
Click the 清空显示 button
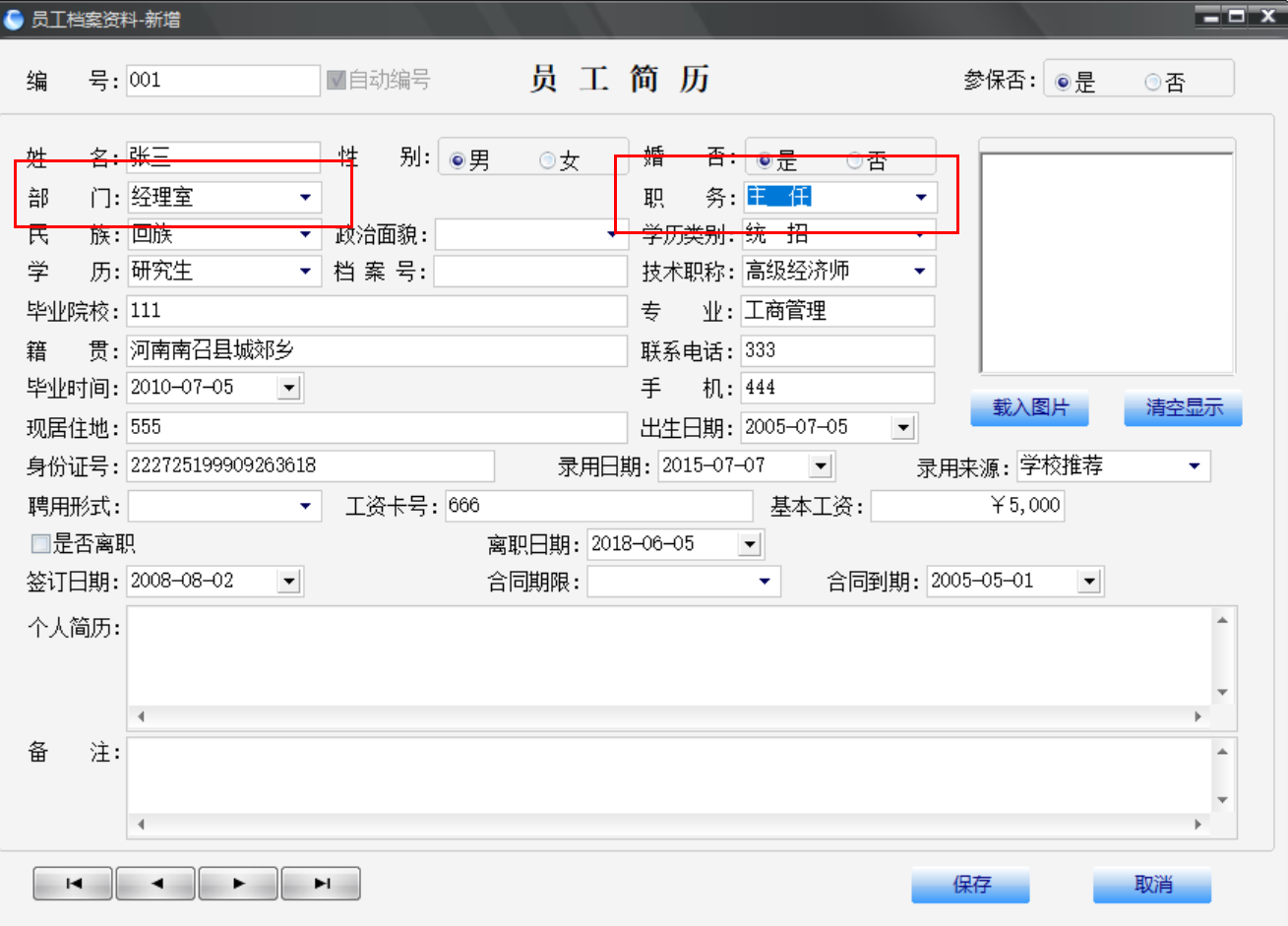pos(1183,407)
